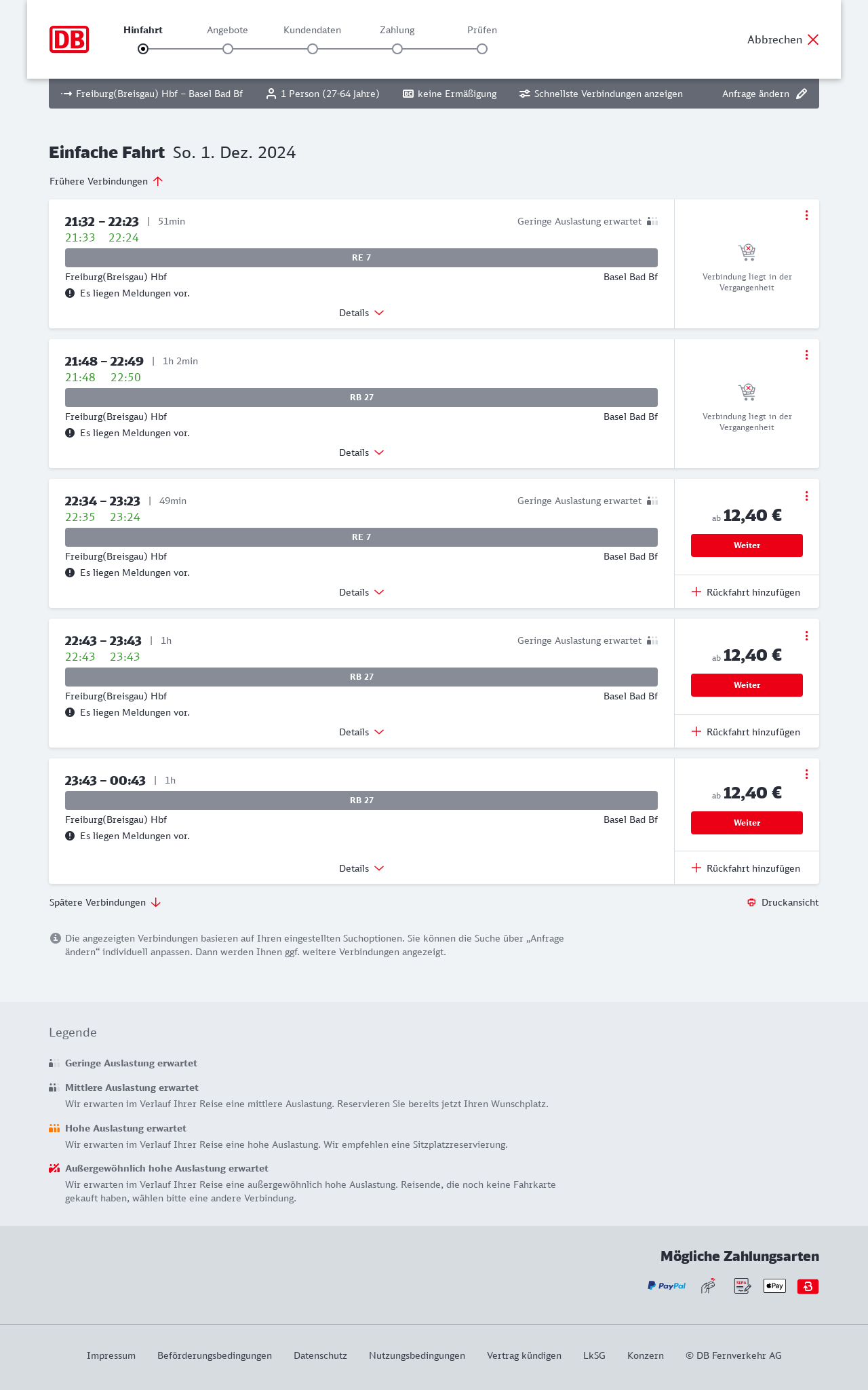Click keine Ermäßigung in the search bar

450,94
